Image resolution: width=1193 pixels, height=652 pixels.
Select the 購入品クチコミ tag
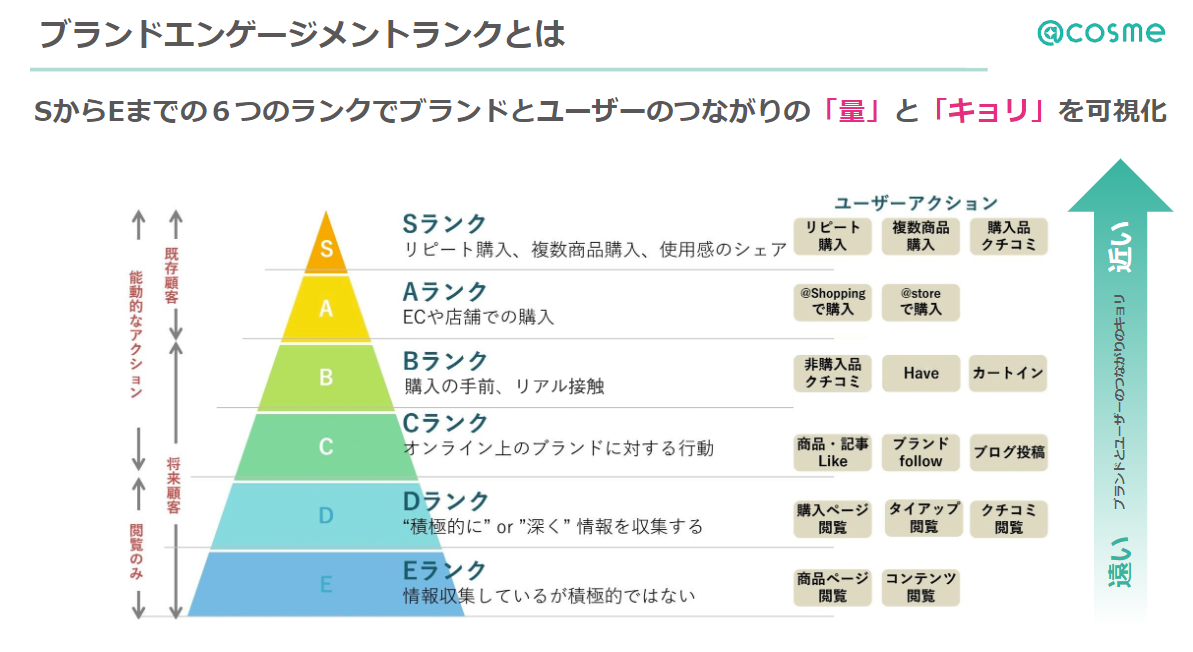1009,236
